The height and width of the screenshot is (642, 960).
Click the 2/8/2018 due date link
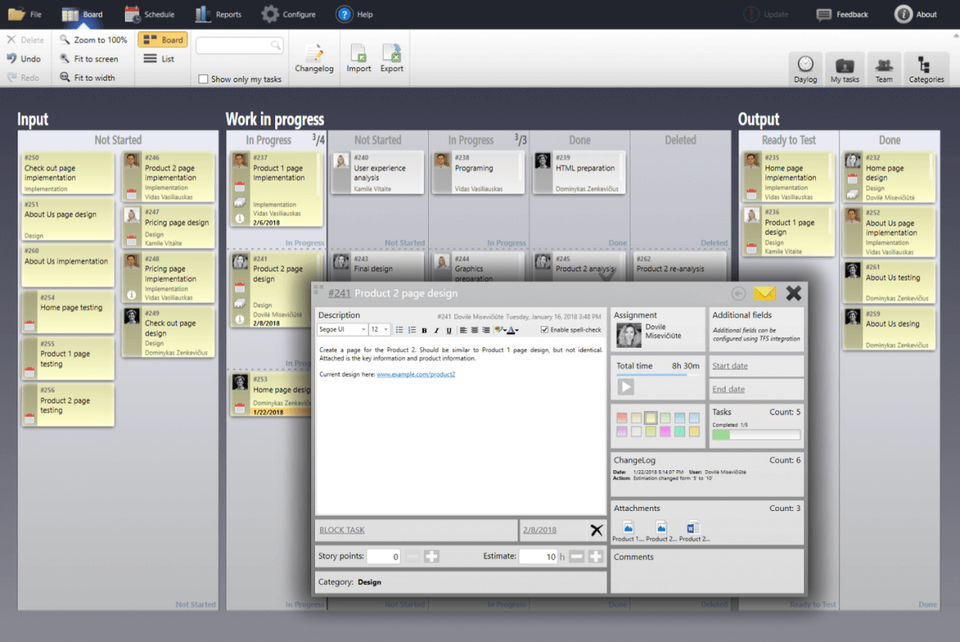[539, 530]
